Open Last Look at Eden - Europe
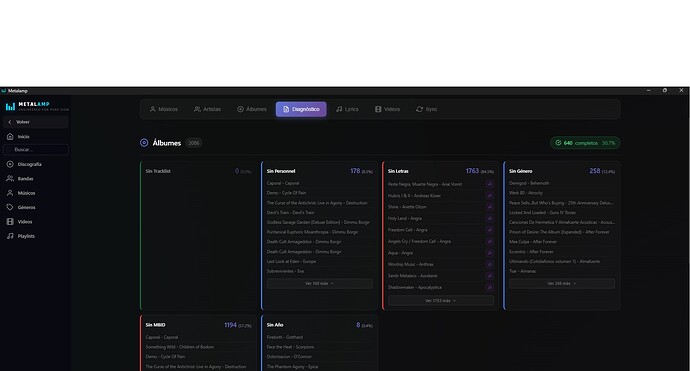Viewport: 690px width, 371px height. coord(291,261)
